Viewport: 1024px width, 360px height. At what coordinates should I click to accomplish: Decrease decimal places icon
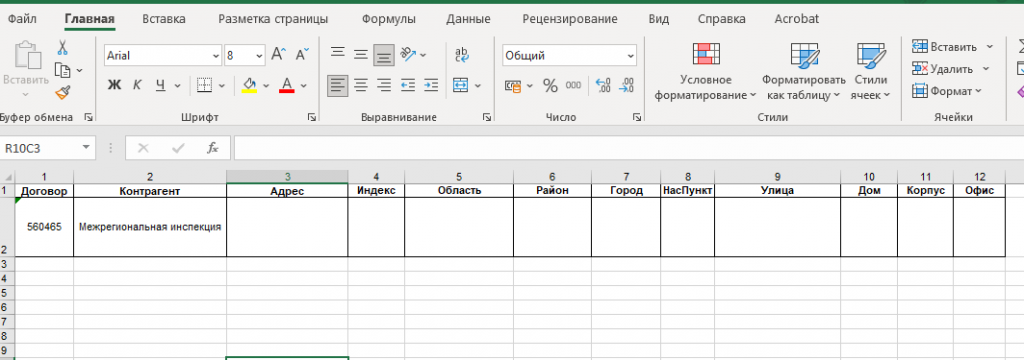pos(627,86)
